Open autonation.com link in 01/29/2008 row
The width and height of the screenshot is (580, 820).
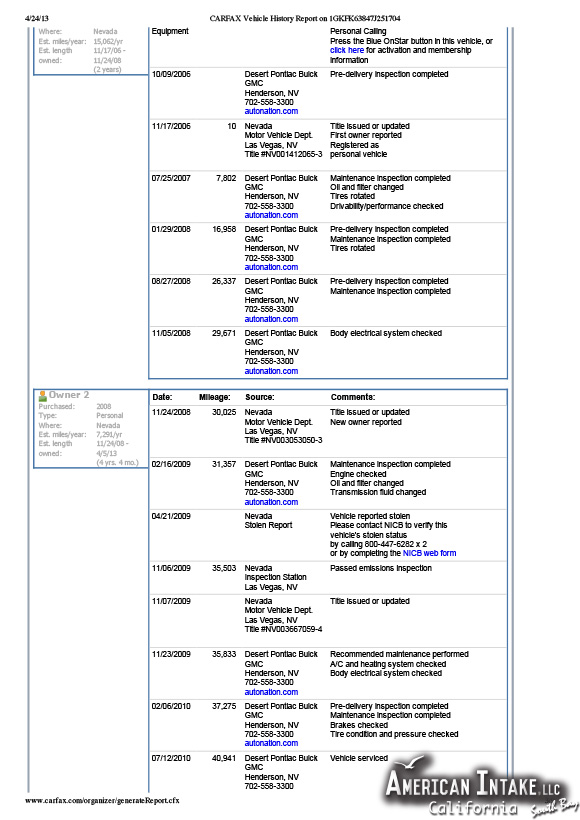(271, 267)
